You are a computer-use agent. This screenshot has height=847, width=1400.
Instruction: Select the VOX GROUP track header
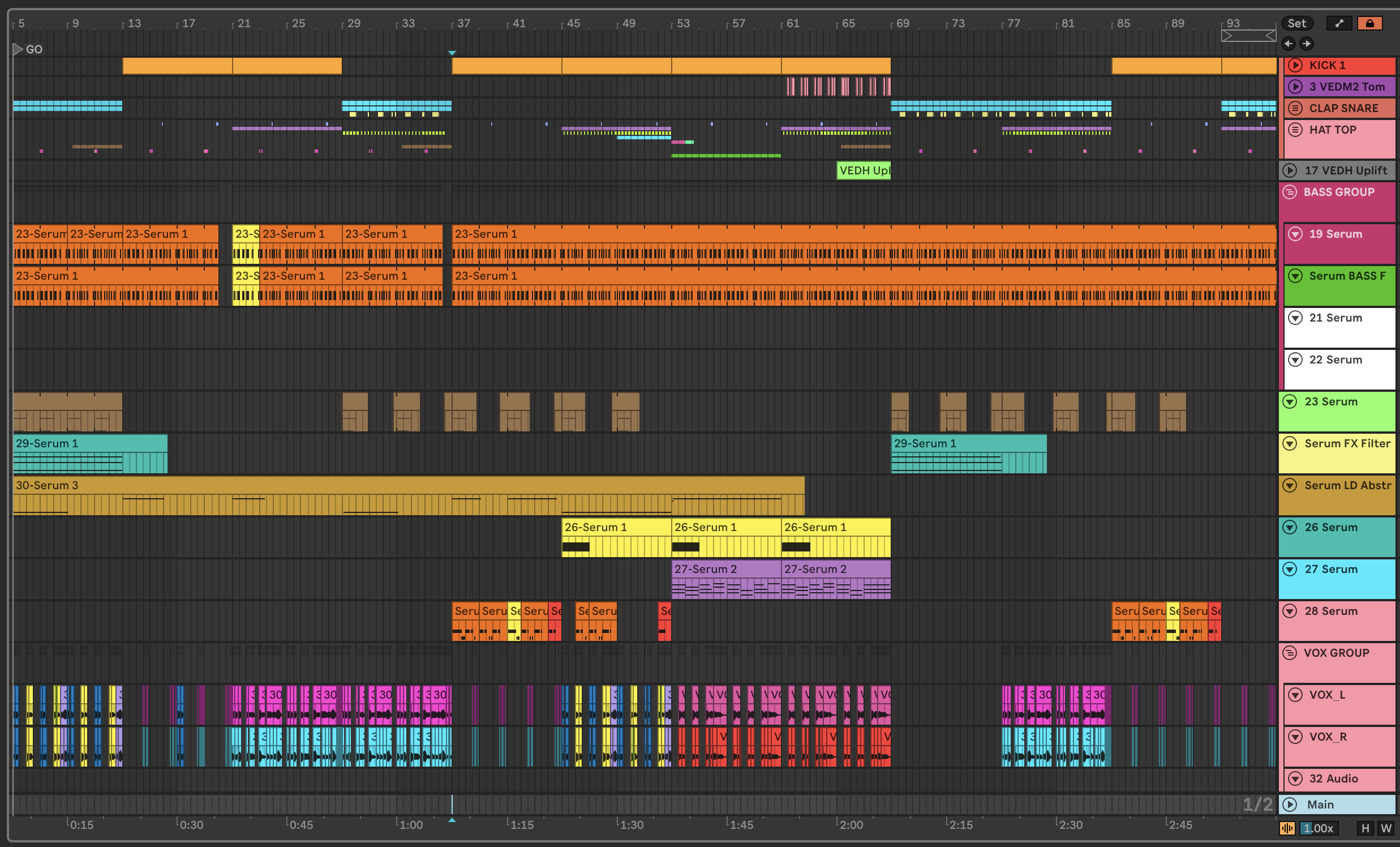point(1337,653)
